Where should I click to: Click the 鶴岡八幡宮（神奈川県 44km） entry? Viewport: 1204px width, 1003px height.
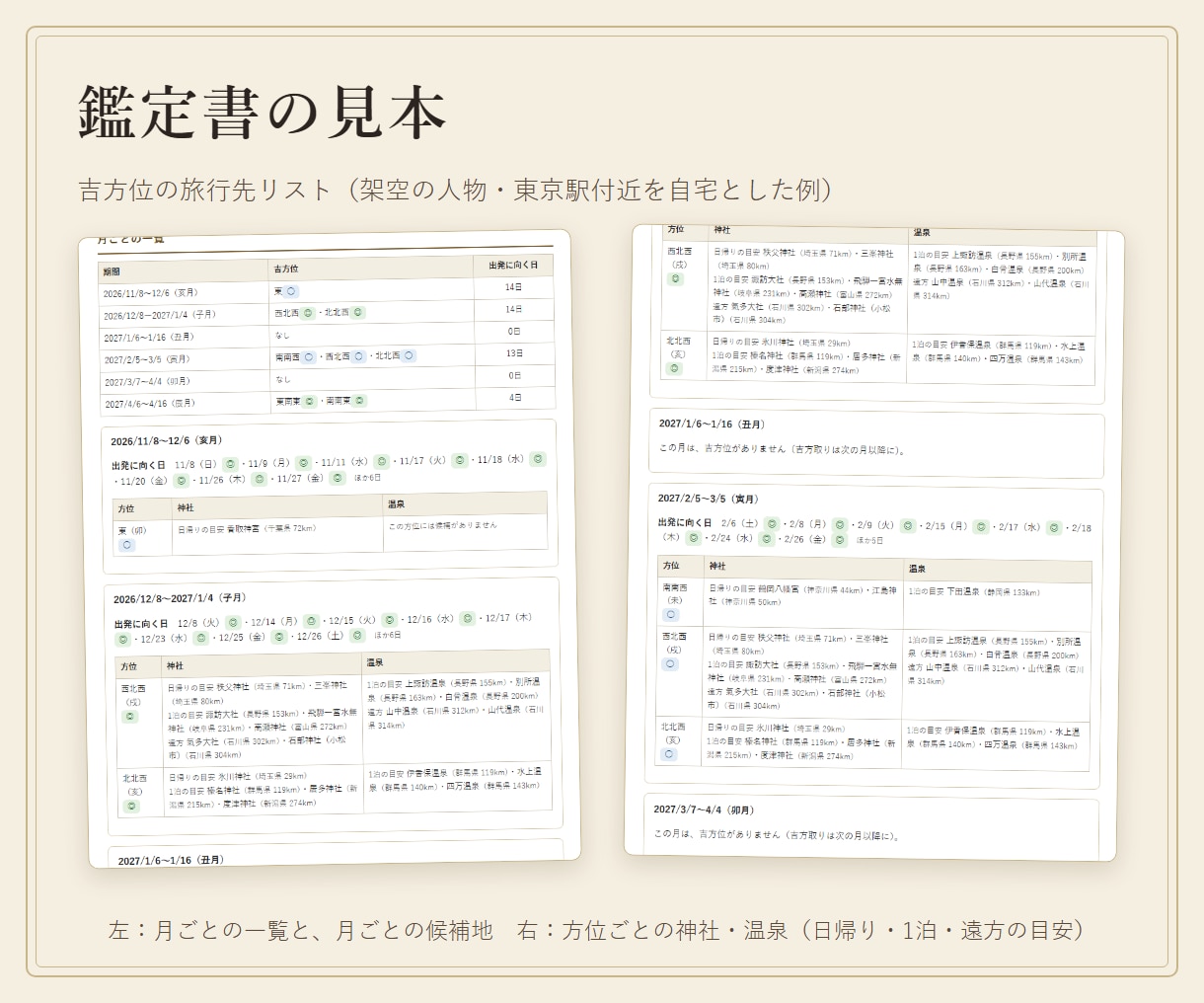[x=809, y=589]
